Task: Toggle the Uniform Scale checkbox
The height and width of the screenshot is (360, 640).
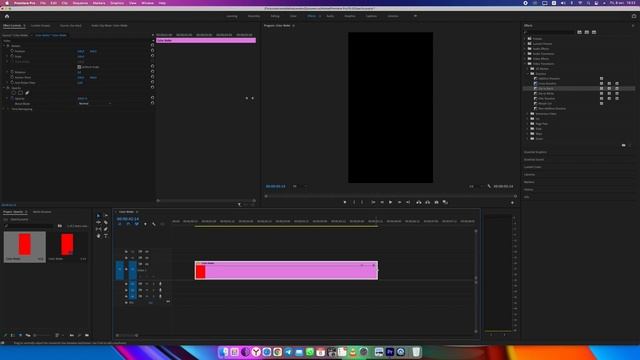Action: [79, 67]
